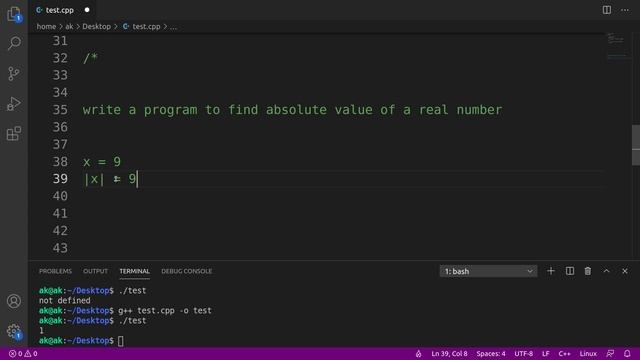Click line number 31 in gutter

click(60, 41)
